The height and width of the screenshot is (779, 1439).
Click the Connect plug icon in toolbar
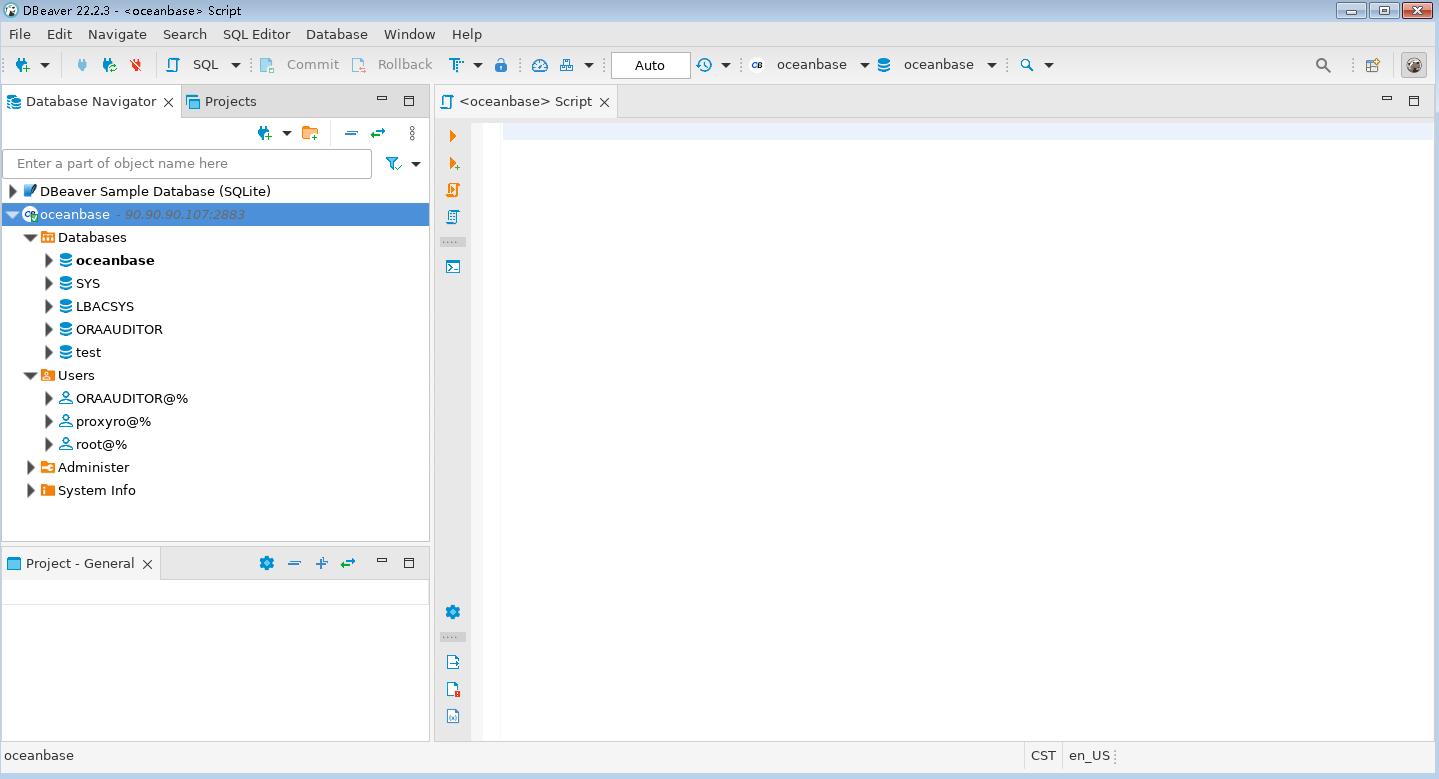(82, 65)
